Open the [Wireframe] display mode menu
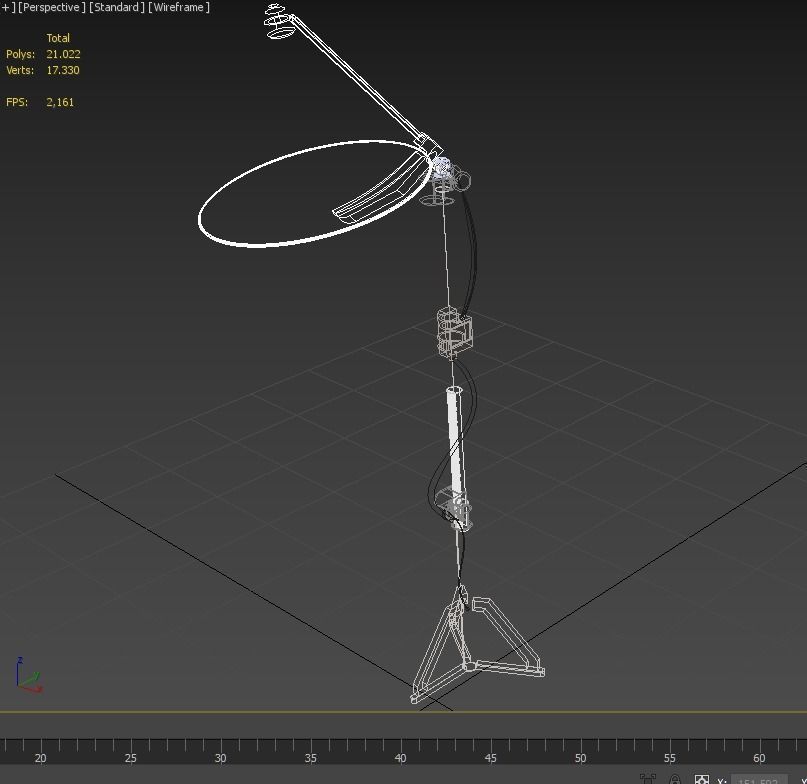 pyautogui.click(x=179, y=7)
